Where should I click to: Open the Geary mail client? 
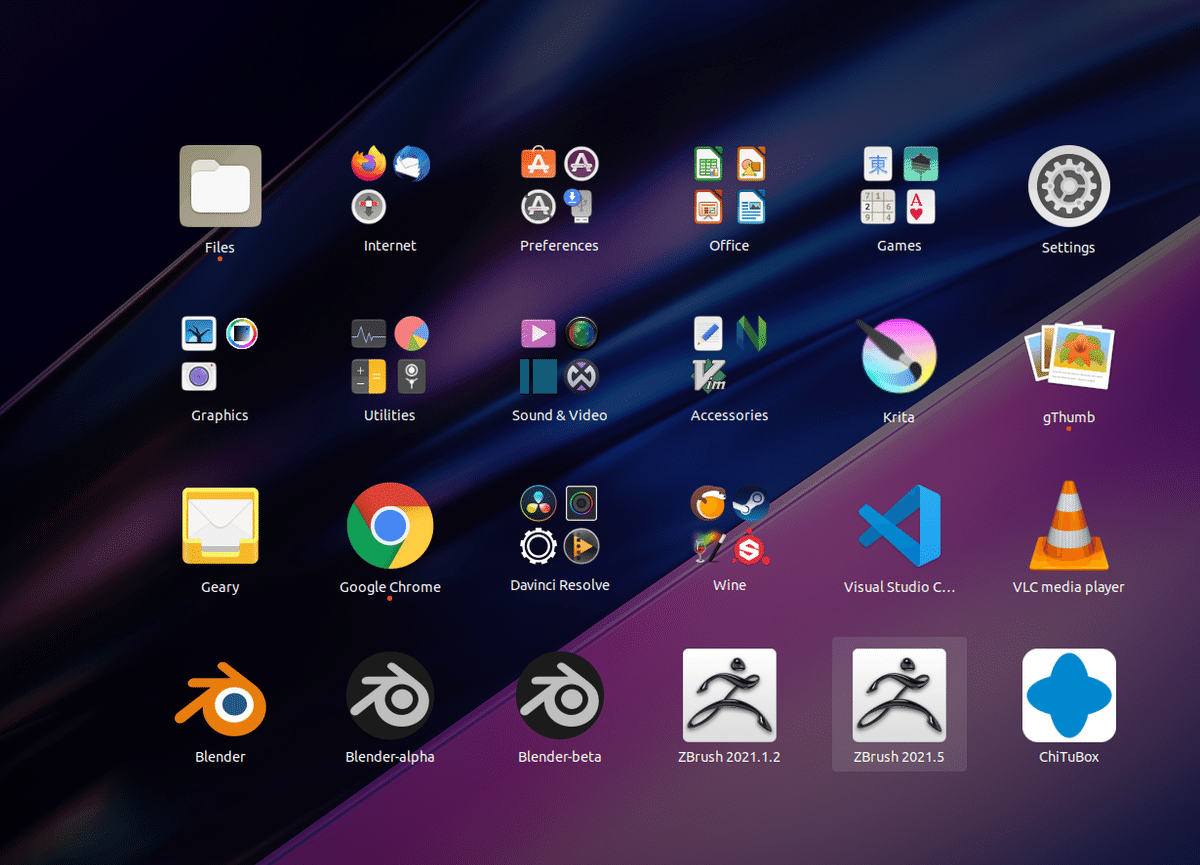[x=220, y=527]
